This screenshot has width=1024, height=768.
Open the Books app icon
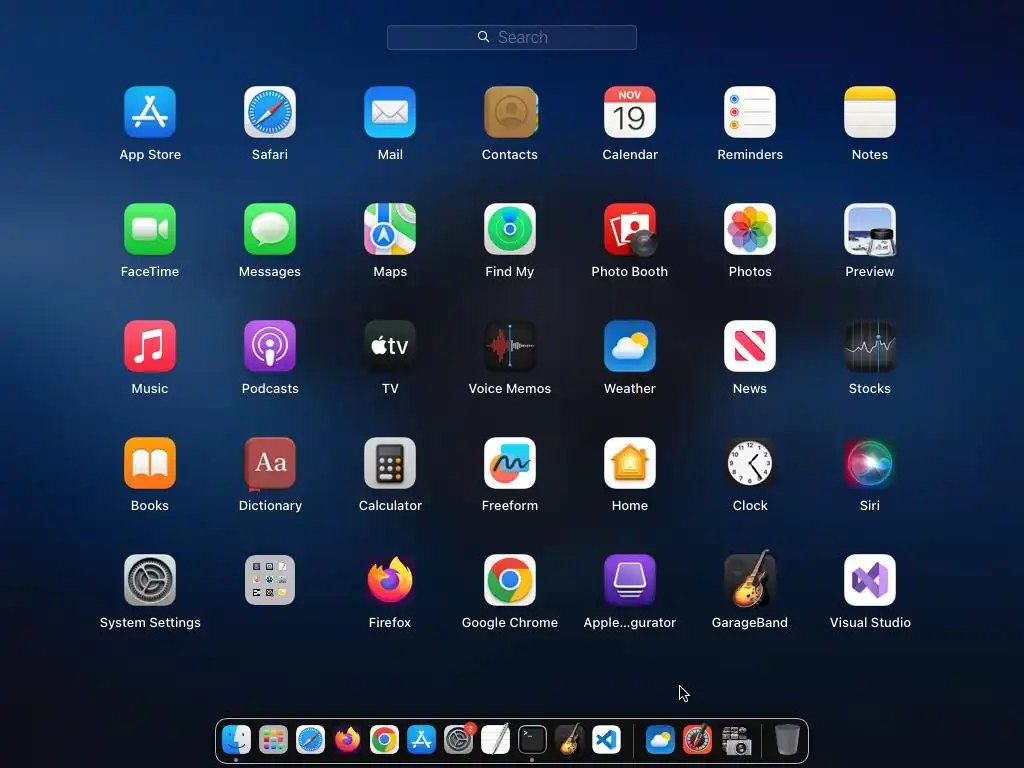(150, 463)
